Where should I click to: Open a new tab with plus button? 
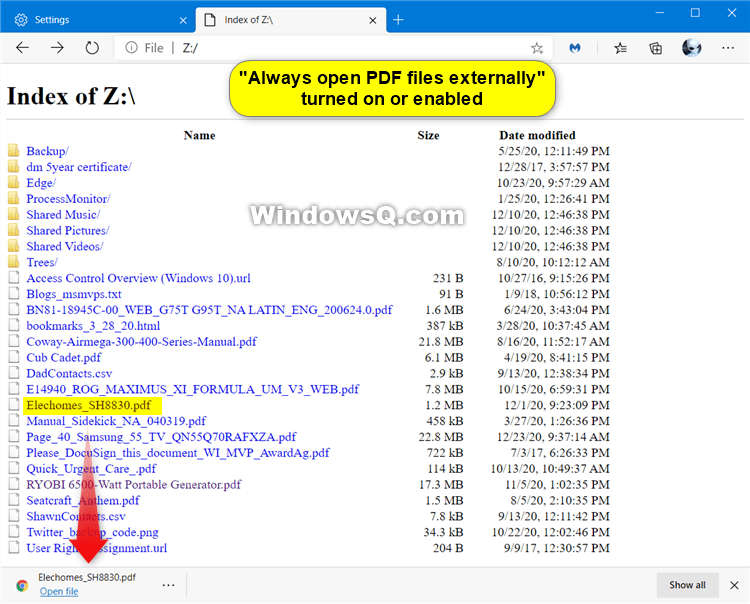click(398, 20)
